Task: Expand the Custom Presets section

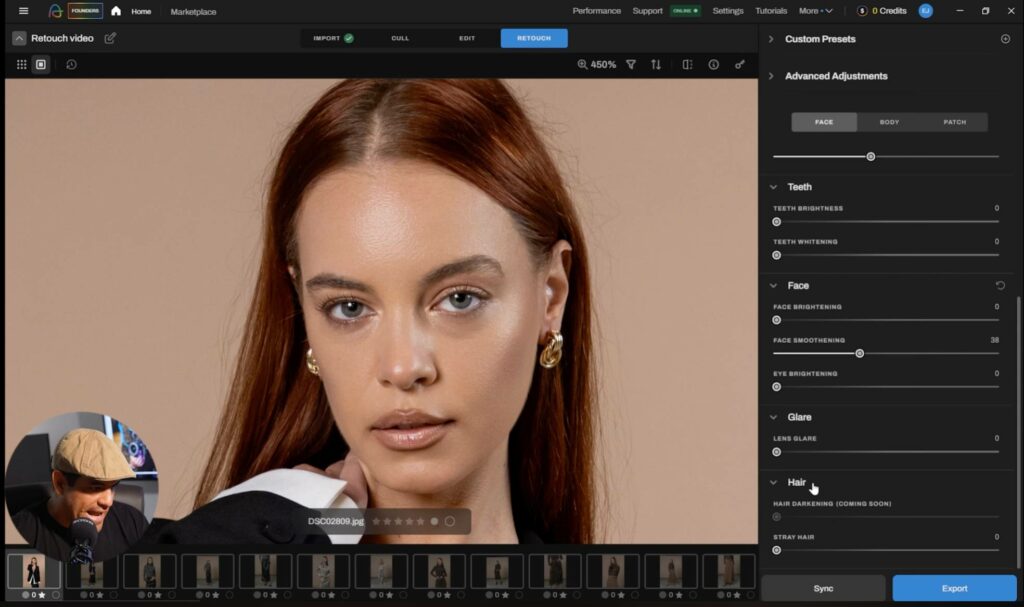Action: [x=770, y=39]
